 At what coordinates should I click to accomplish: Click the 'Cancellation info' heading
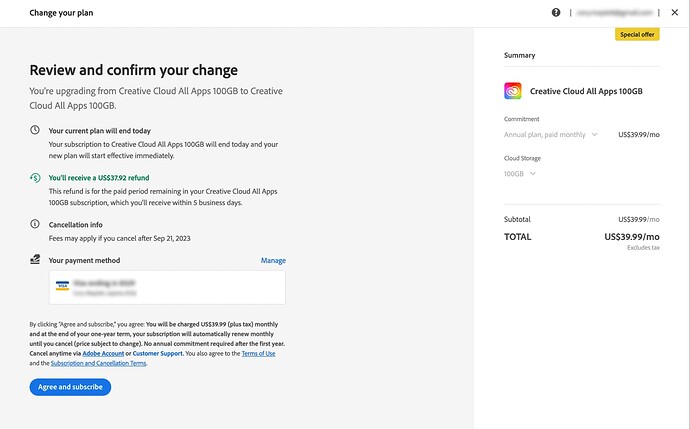[75, 224]
